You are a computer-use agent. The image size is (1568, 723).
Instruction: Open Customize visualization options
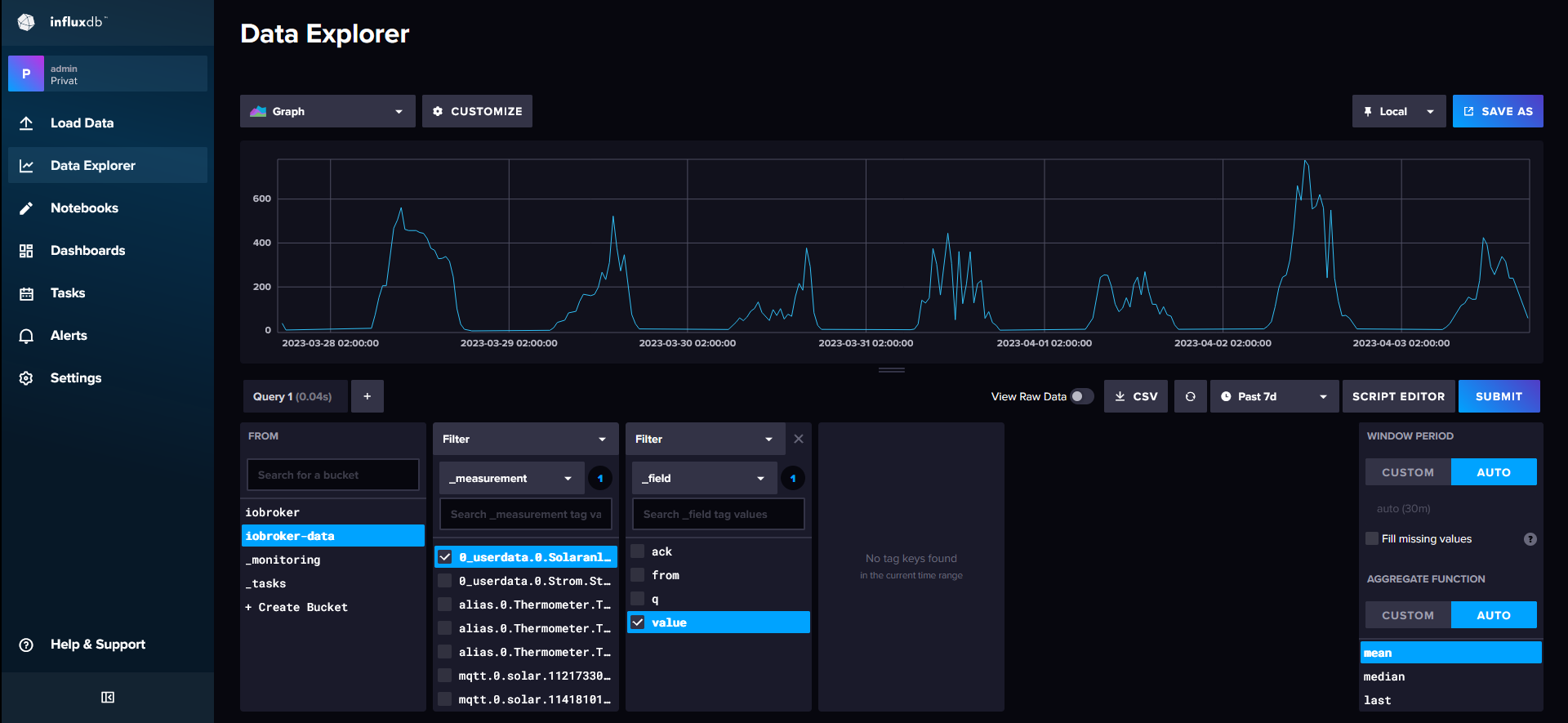click(x=477, y=111)
